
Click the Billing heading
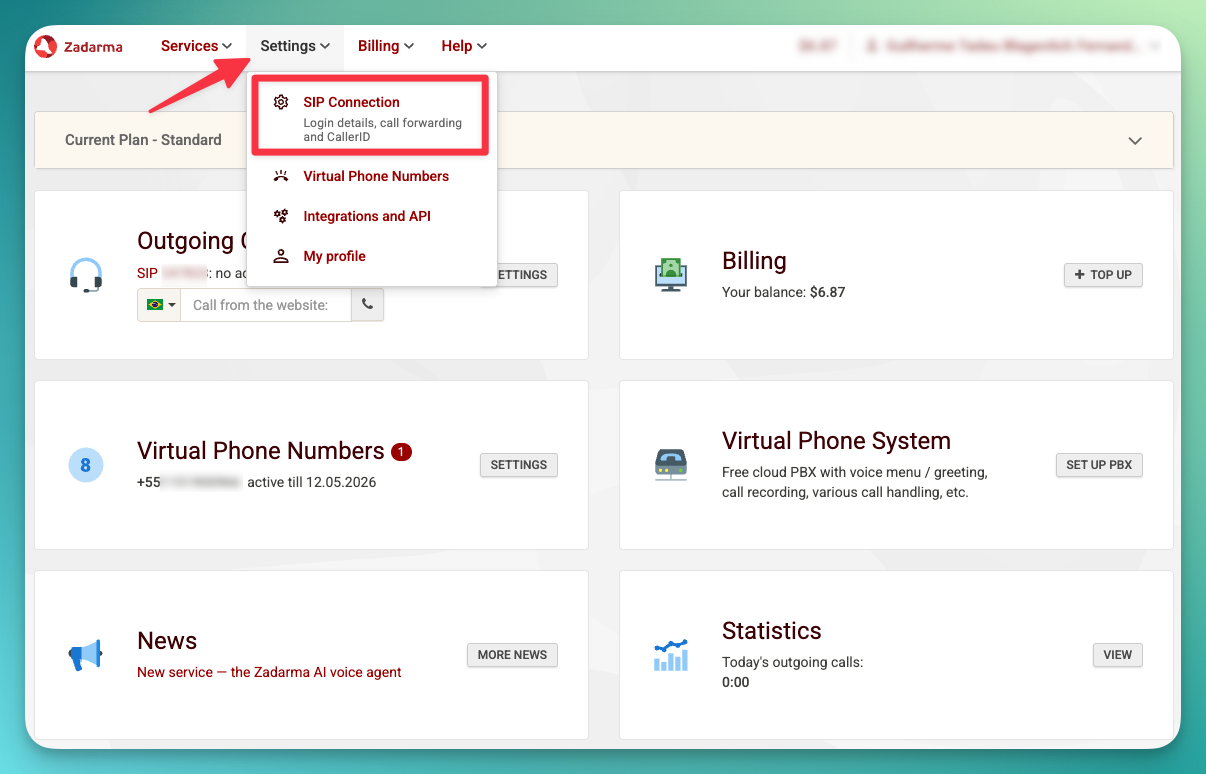(x=754, y=261)
